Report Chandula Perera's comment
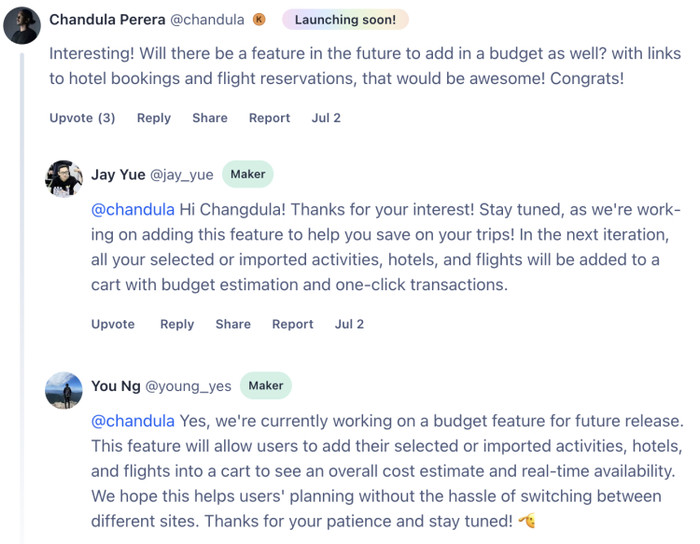The width and height of the screenshot is (700, 544). click(x=269, y=118)
